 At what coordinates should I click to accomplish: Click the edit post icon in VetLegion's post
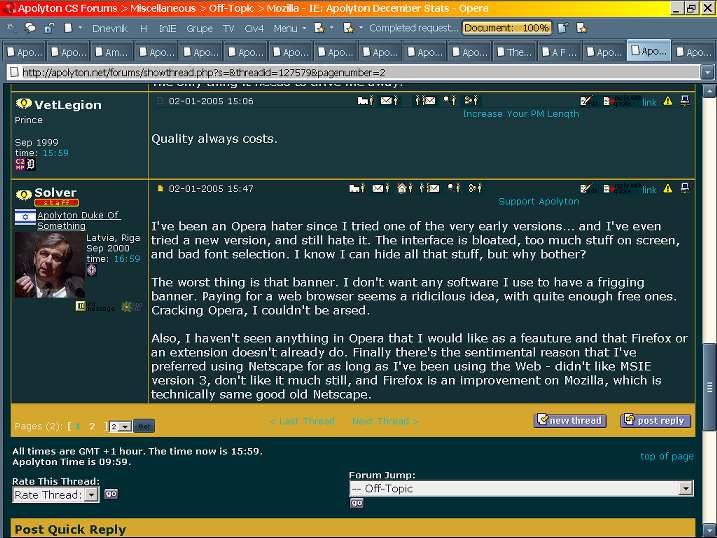[586, 101]
